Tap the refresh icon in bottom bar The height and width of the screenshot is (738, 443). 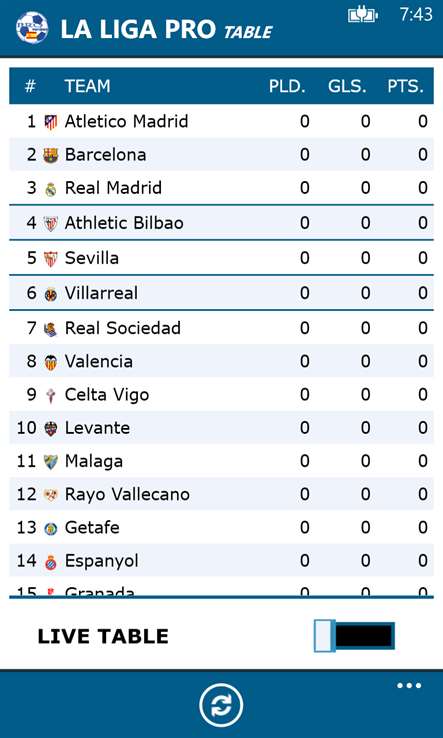221,706
